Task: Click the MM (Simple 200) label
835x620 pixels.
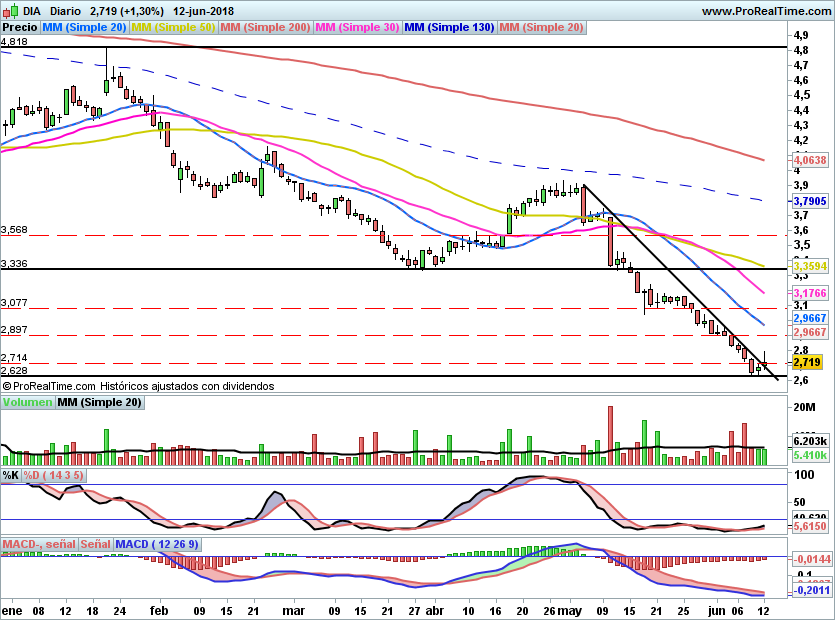Action: 265,27
